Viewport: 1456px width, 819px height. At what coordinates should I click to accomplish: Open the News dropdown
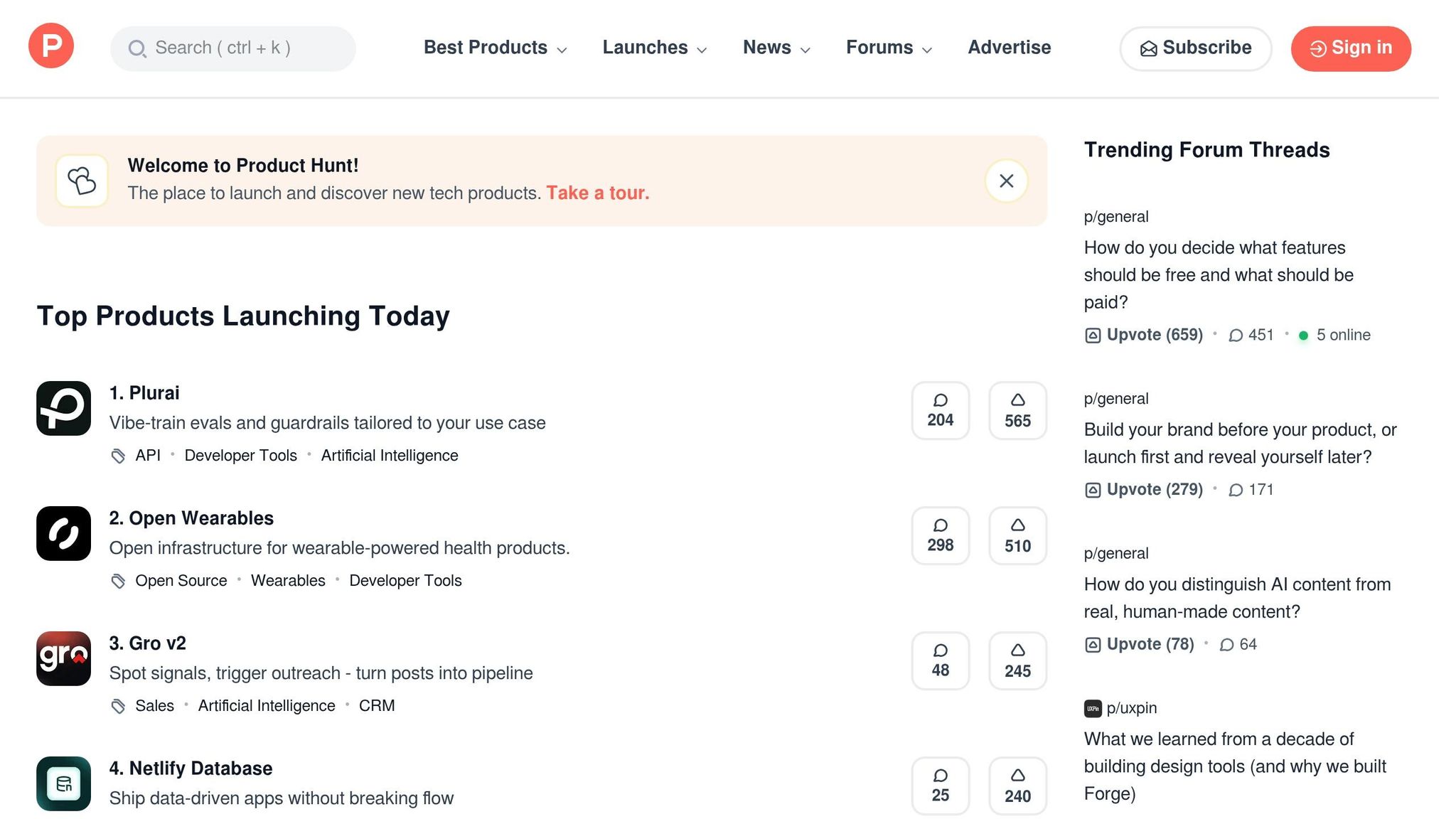(775, 48)
